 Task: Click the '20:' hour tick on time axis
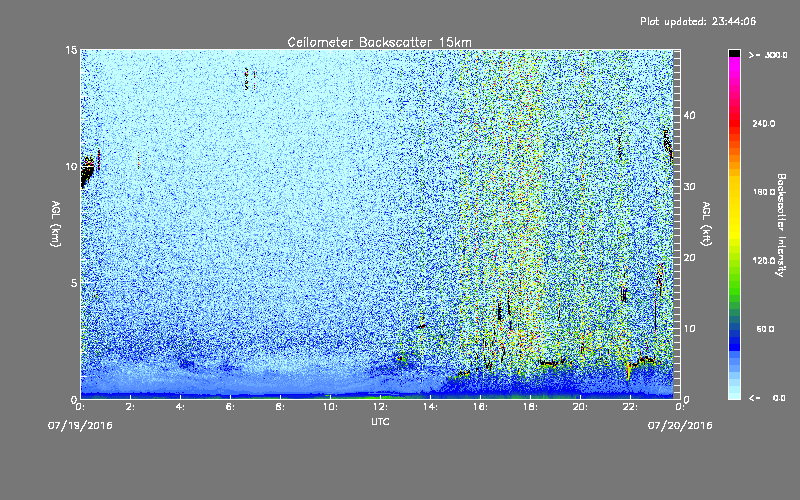click(x=580, y=407)
